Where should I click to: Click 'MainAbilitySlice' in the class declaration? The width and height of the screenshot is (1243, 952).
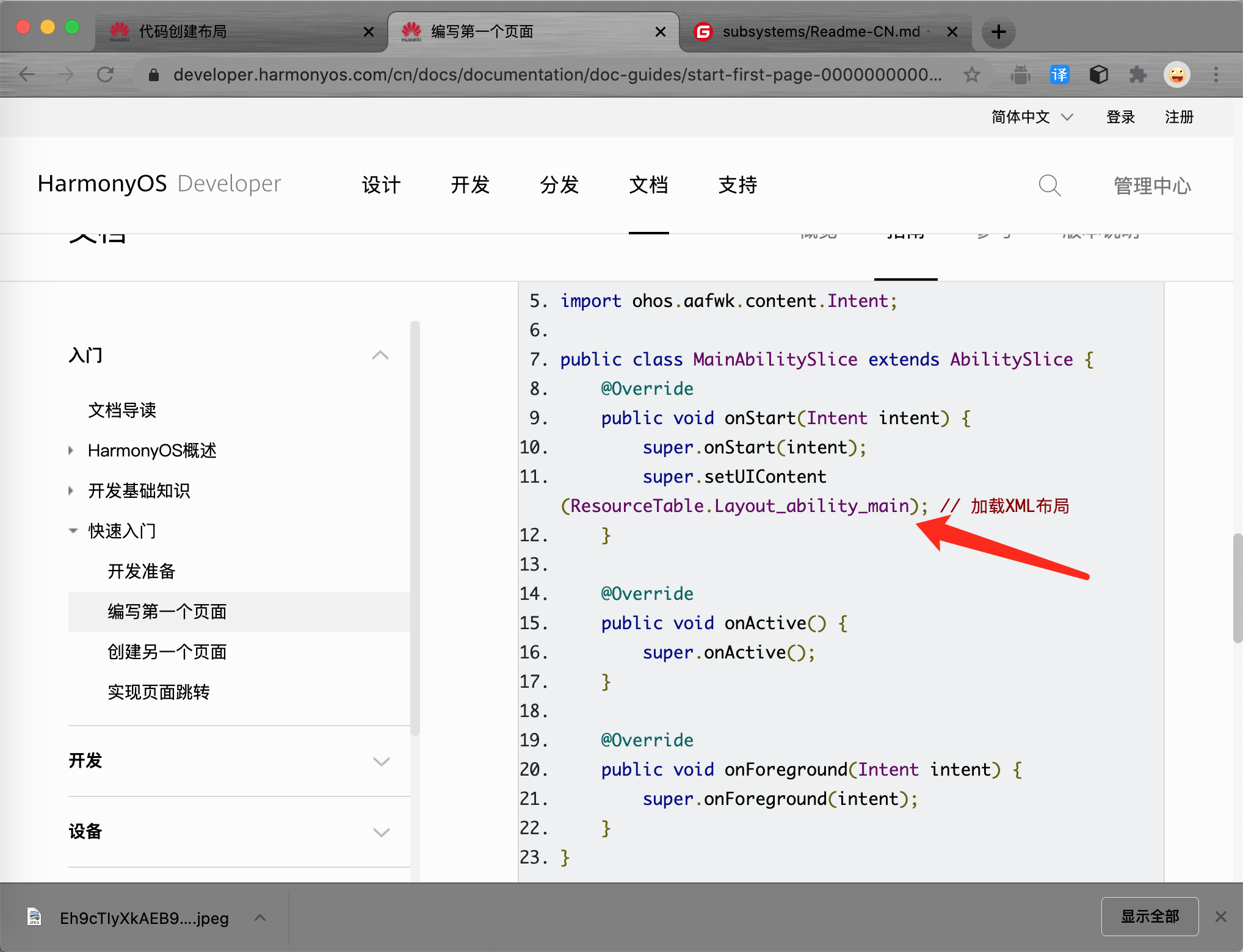775,359
